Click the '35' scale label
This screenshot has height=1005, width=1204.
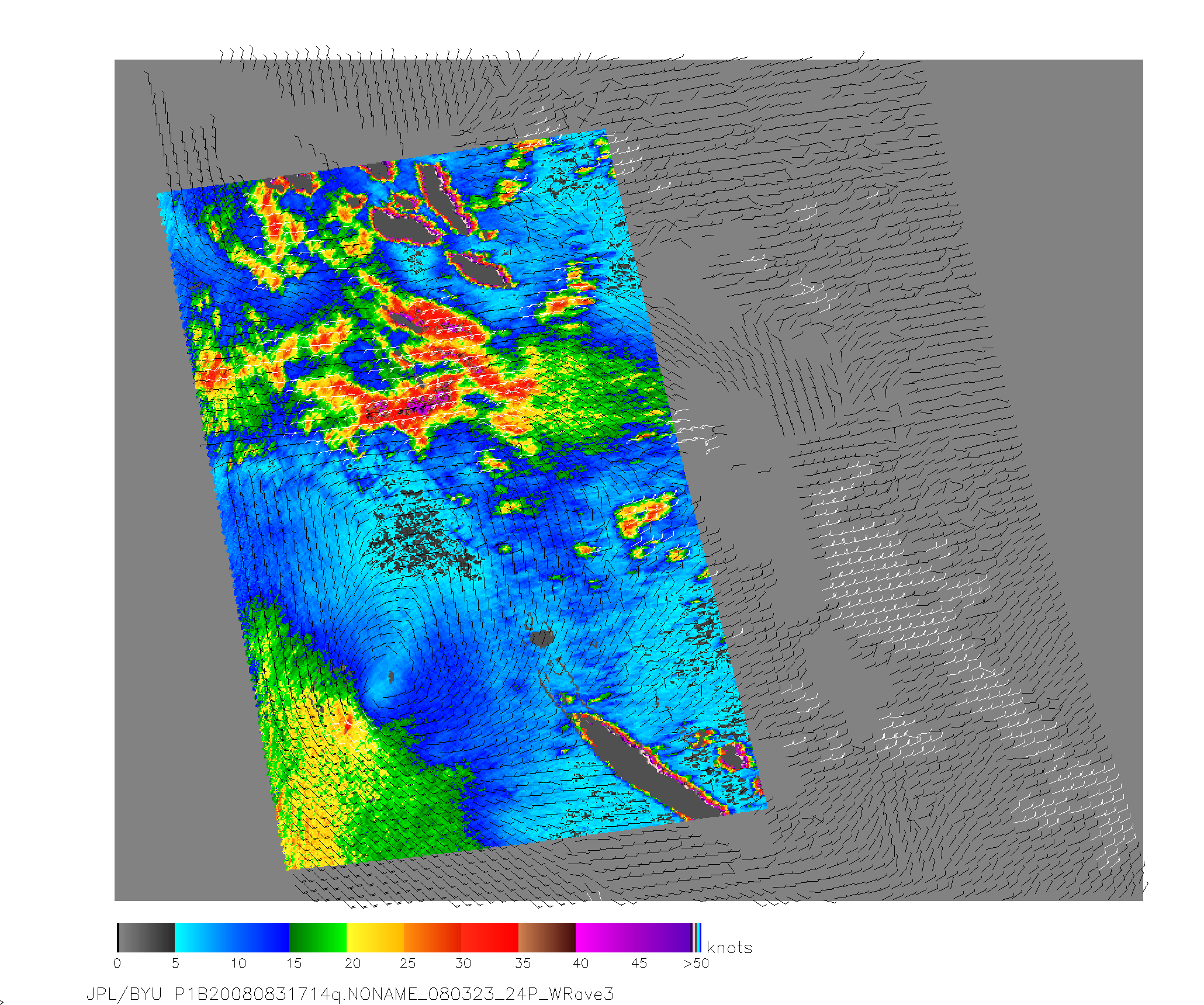(x=523, y=964)
